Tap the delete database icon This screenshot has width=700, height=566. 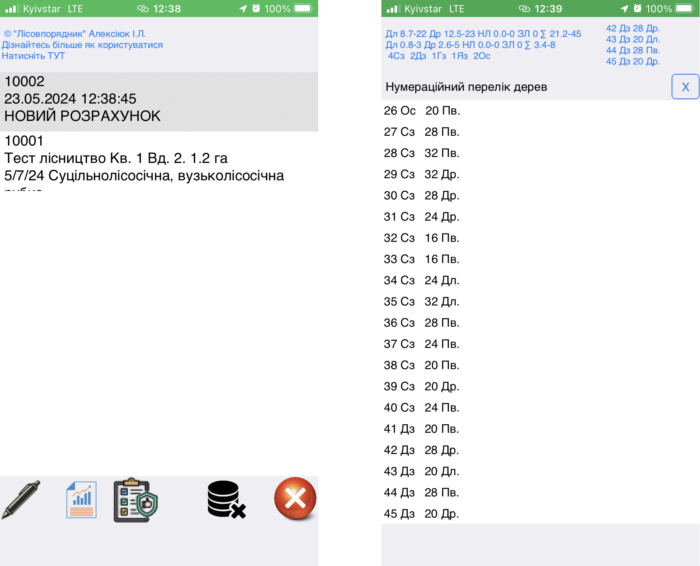pyautogui.click(x=226, y=499)
